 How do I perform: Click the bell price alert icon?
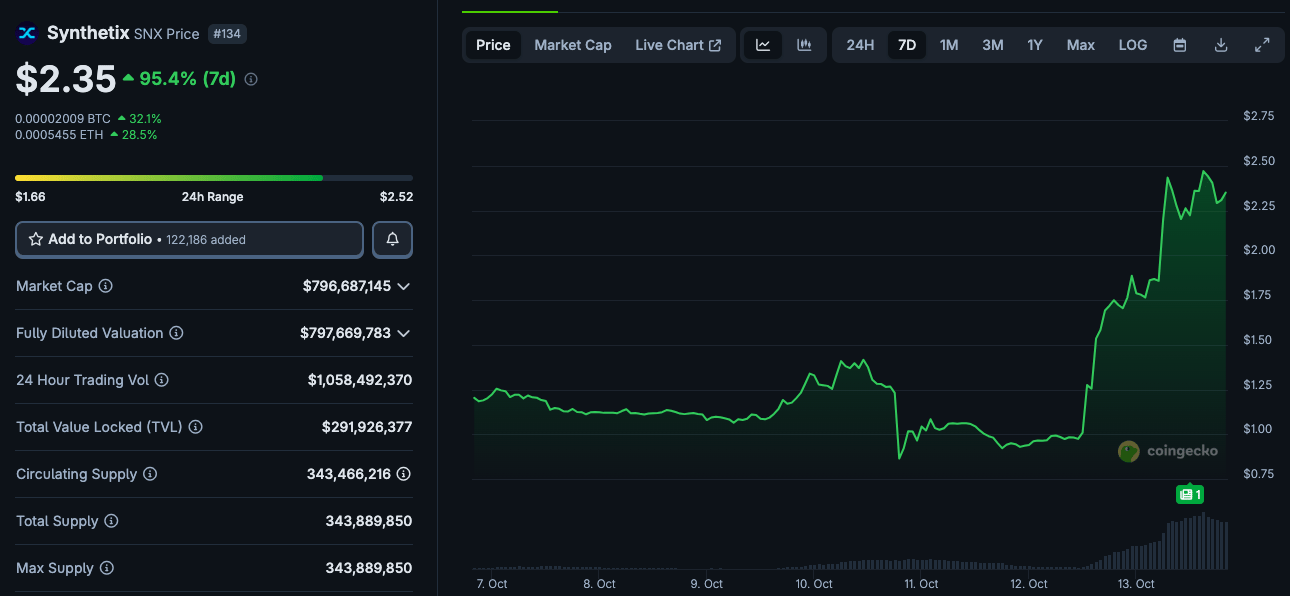click(392, 240)
